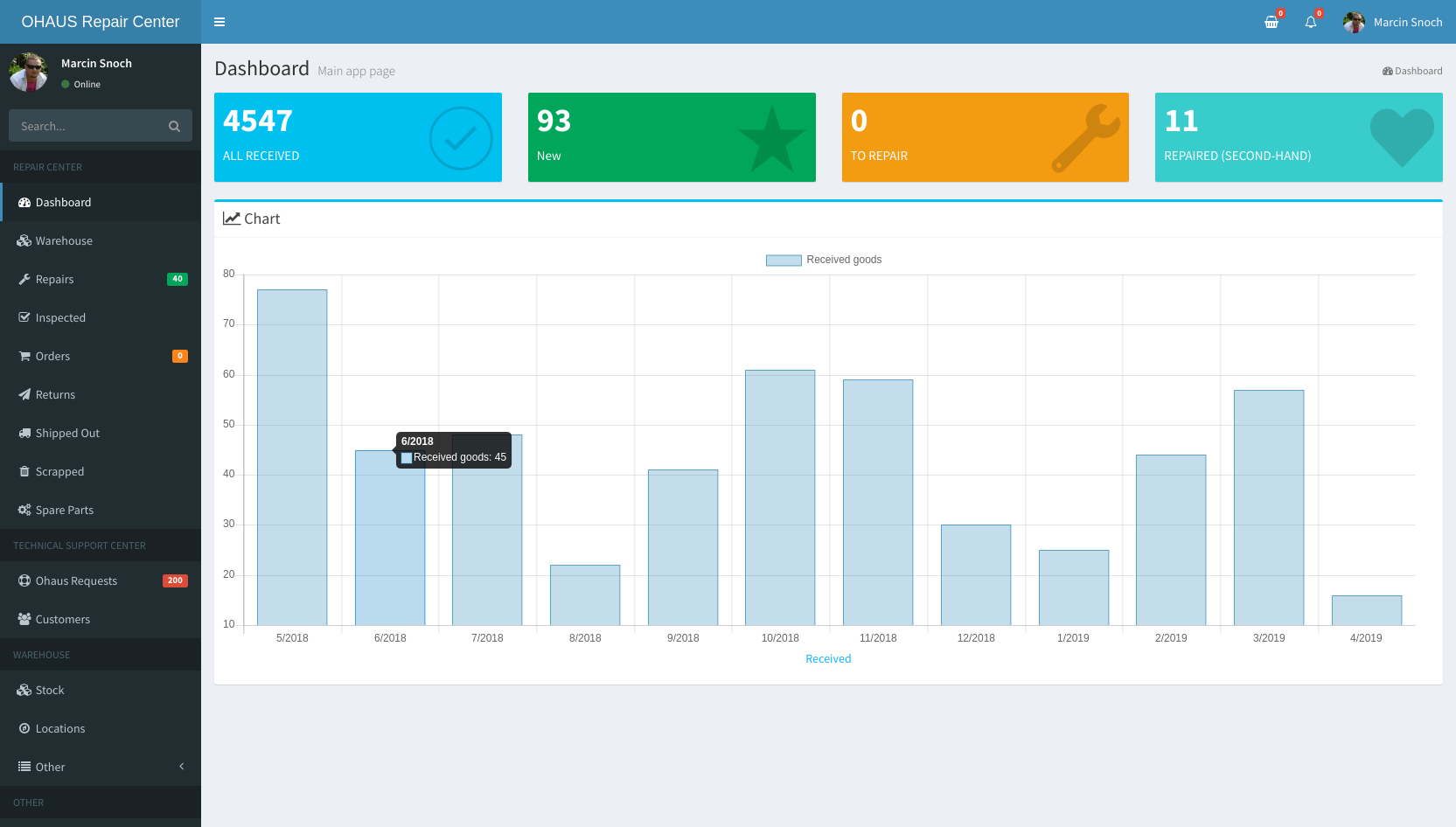The height and width of the screenshot is (827, 1456).
Task: Open notifications bell icon
Action: pyautogui.click(x=1311, y=22)
